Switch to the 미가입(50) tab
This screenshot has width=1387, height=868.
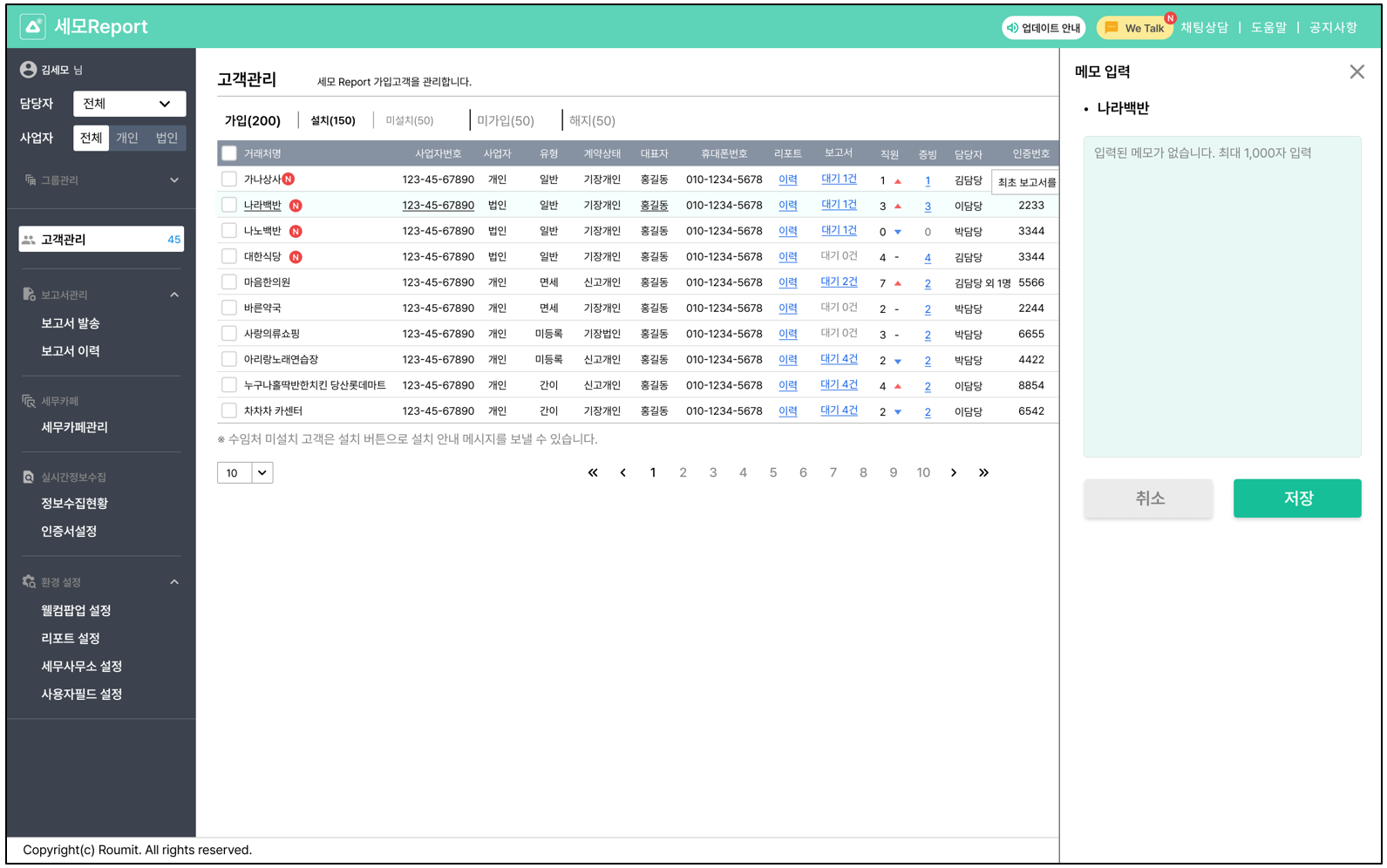505,121
